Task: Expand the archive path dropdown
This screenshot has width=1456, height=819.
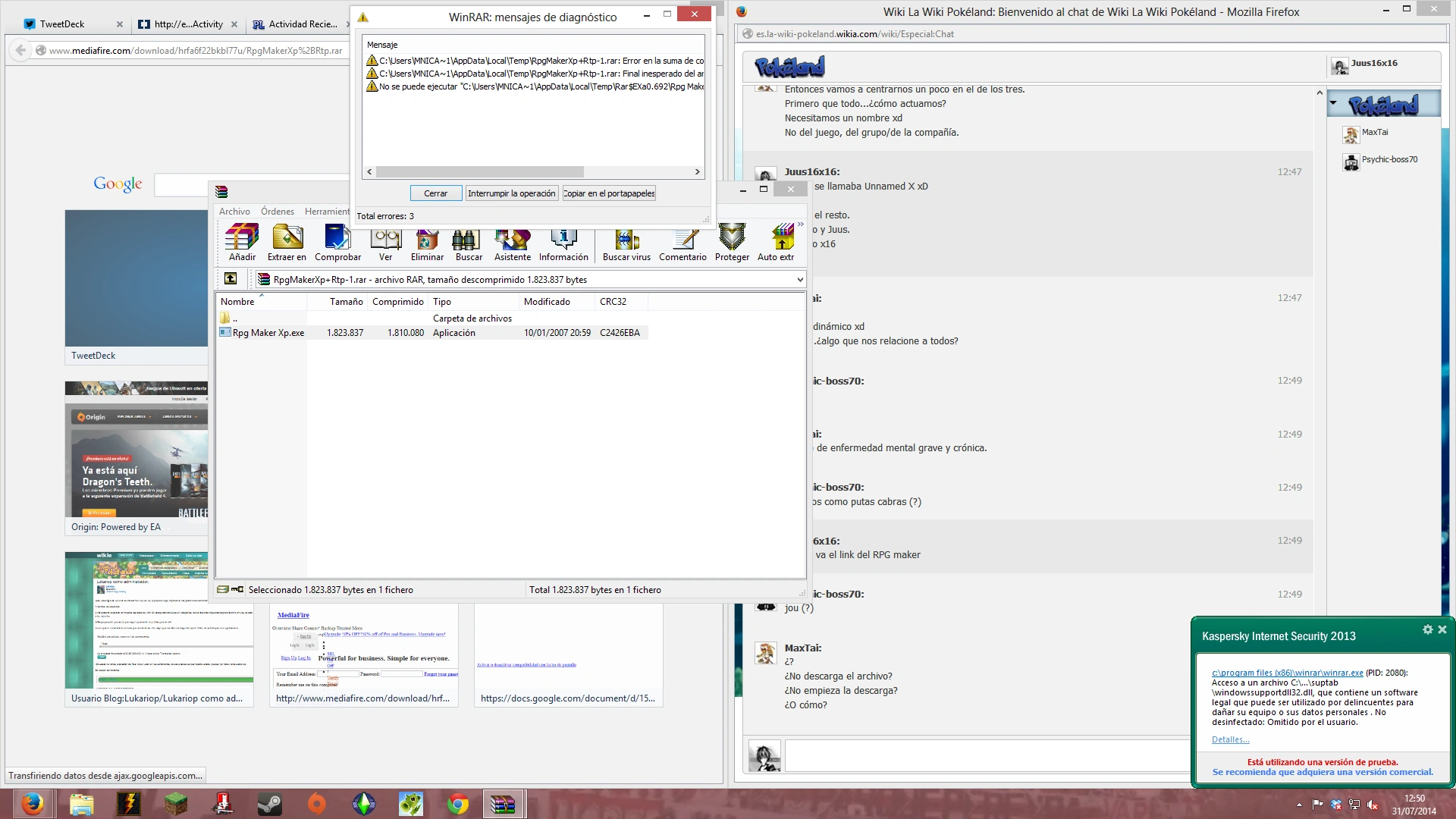Action: pos(799,280)
